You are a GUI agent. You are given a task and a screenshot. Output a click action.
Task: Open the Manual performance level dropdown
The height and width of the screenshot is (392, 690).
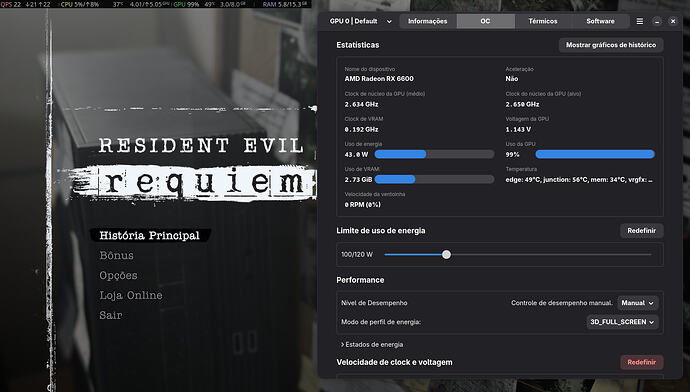coord(638,303)
